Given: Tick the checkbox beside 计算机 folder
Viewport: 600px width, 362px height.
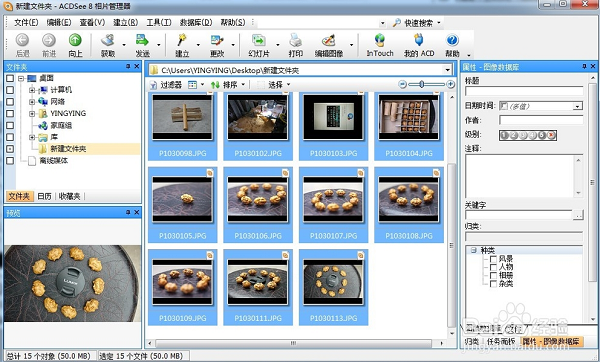Looking at the screenshot, I should tap(10, 90).
